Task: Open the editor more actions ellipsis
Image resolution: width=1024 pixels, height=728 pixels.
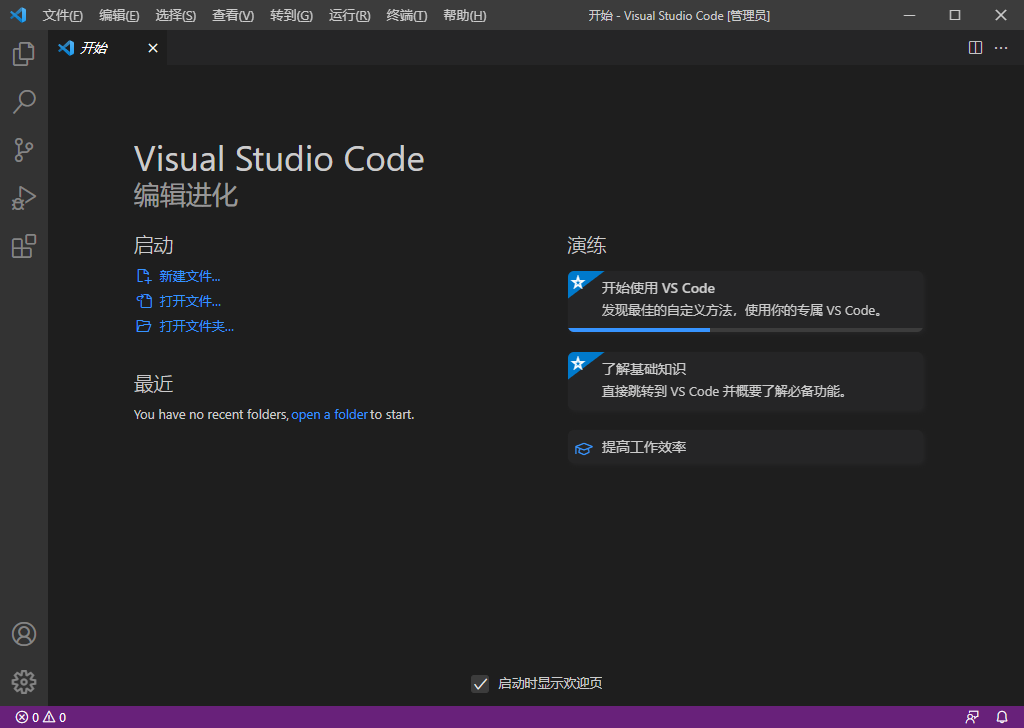Action: pyautogui.click(x=1000, y=48)
